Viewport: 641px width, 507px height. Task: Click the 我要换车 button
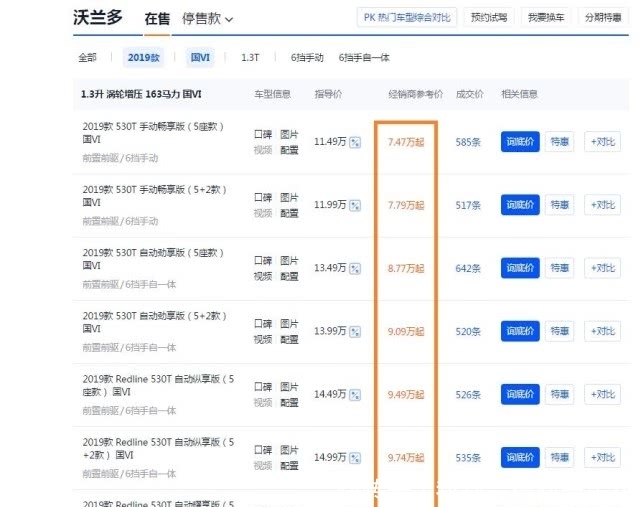tap(546, 18)
